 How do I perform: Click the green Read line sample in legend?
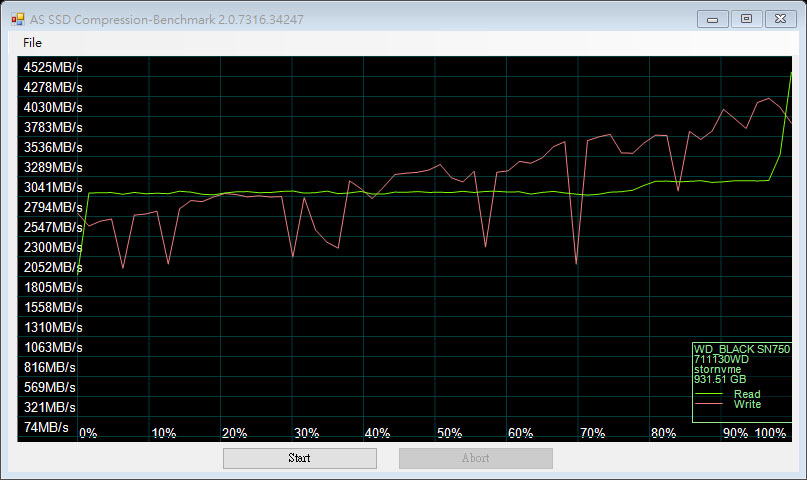(709, 394)
